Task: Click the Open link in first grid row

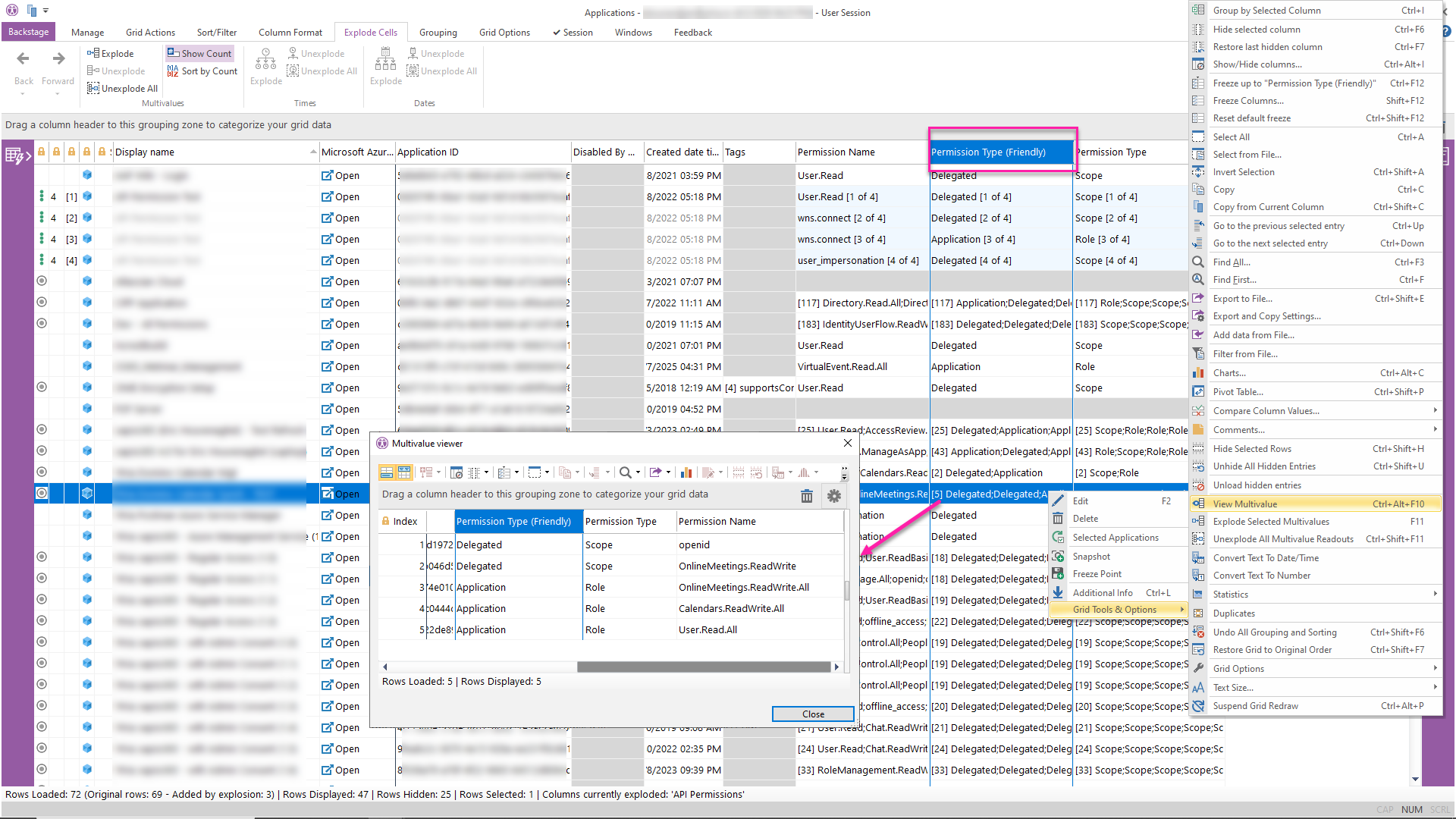Action: point(347,175)
